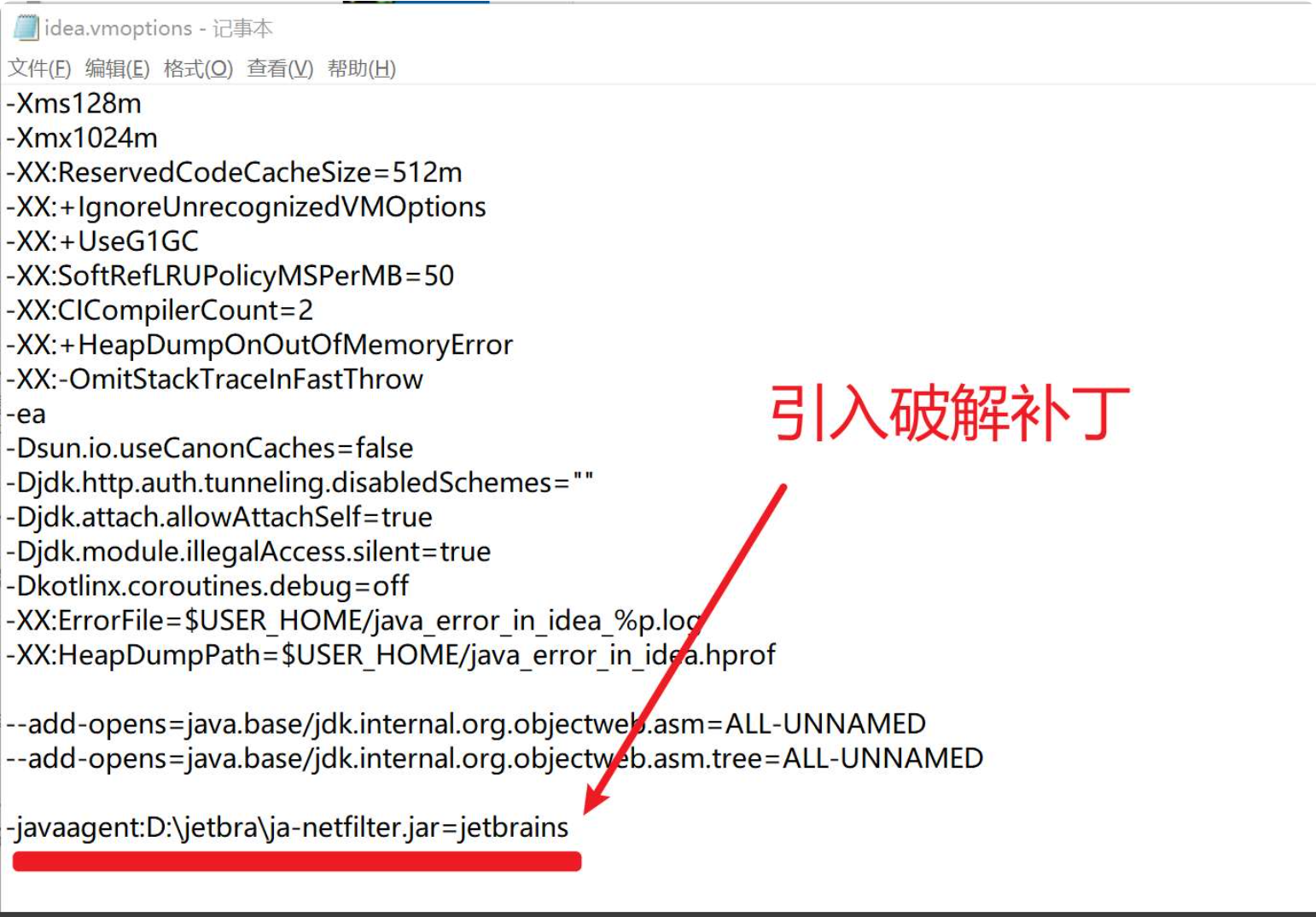This screenshot has height=917, width=1316.
Task: Open the 查看(V) menu
Action: [x=280, y=68]
